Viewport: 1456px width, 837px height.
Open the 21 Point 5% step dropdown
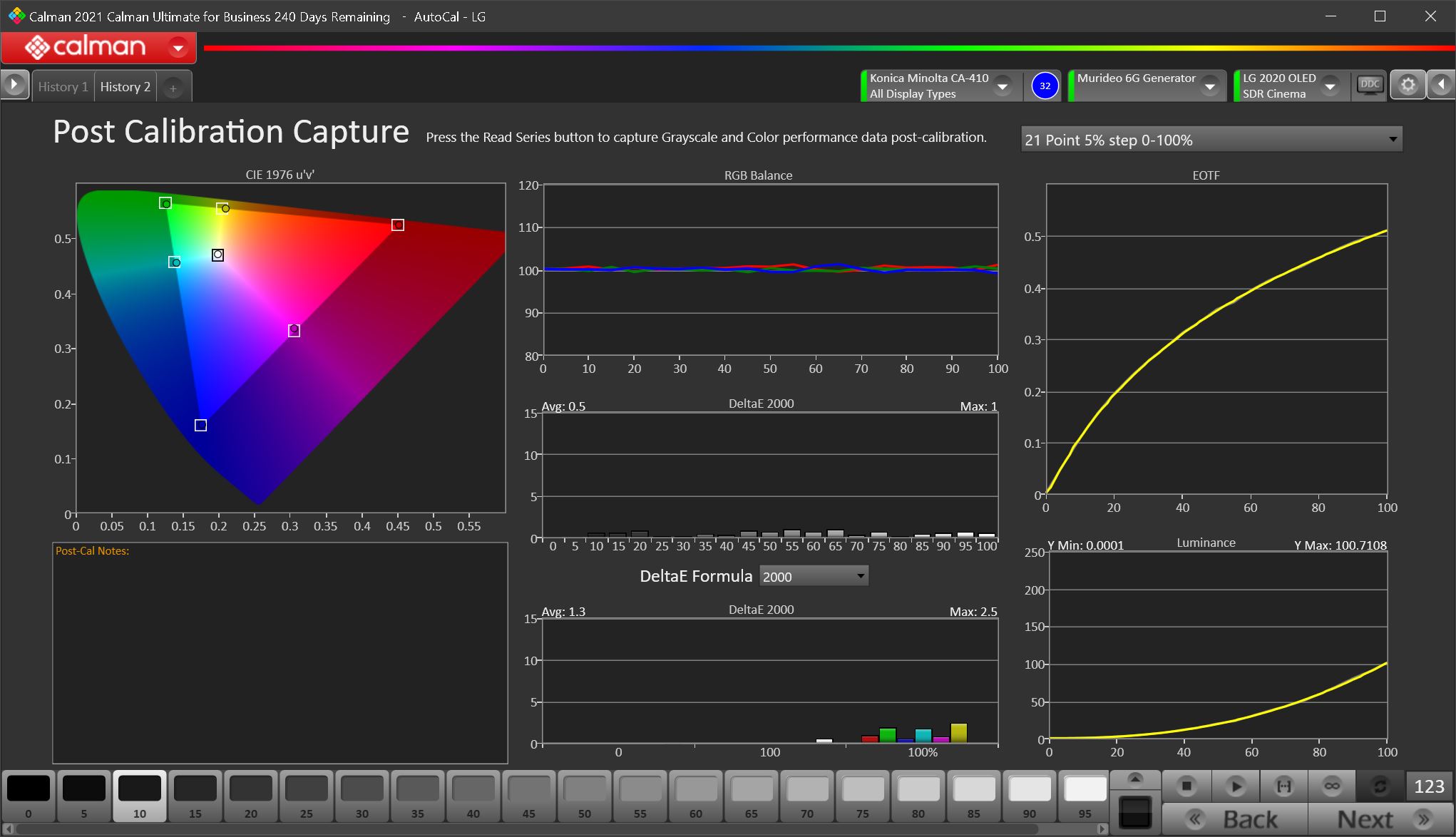coord(1211,140)
